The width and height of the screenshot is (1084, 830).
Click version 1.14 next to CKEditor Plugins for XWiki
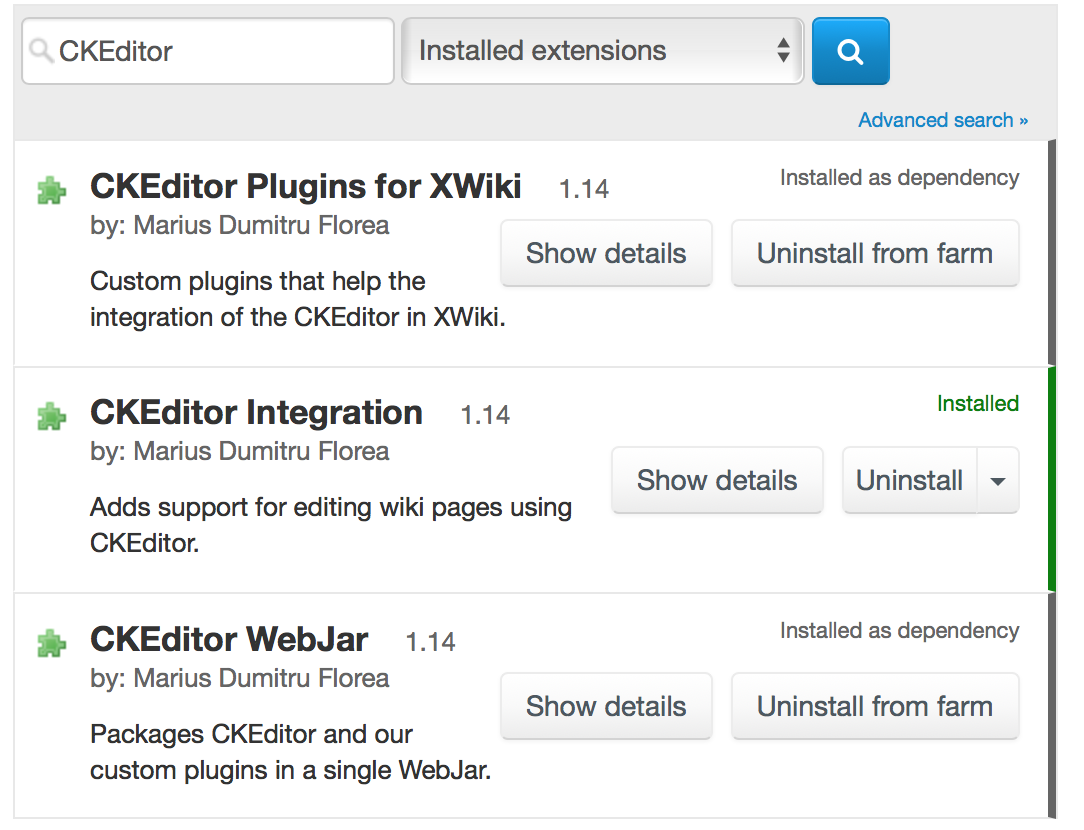(x=584, y=189)
